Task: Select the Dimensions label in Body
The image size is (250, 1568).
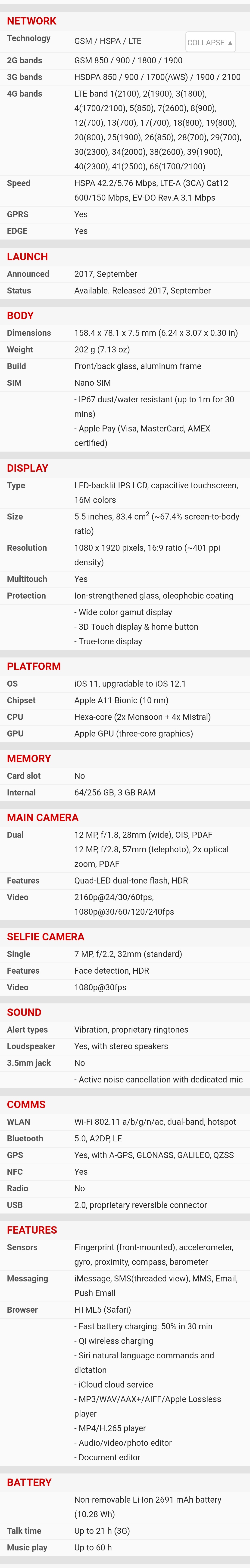Action: point(29,333)
